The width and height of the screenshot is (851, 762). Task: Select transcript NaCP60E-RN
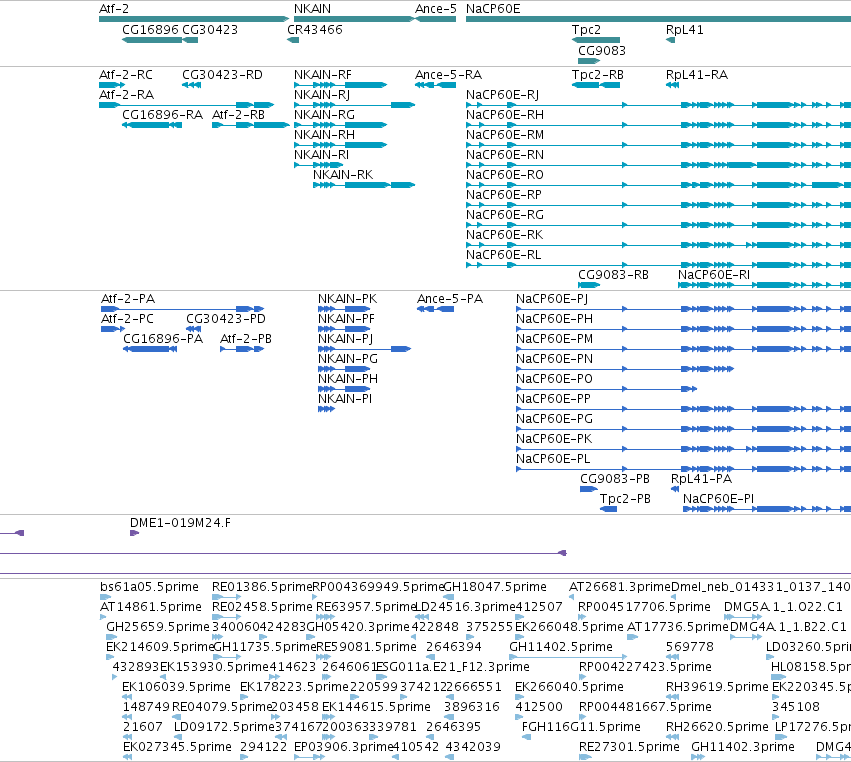pyautogui.click(x=505, y=155)
